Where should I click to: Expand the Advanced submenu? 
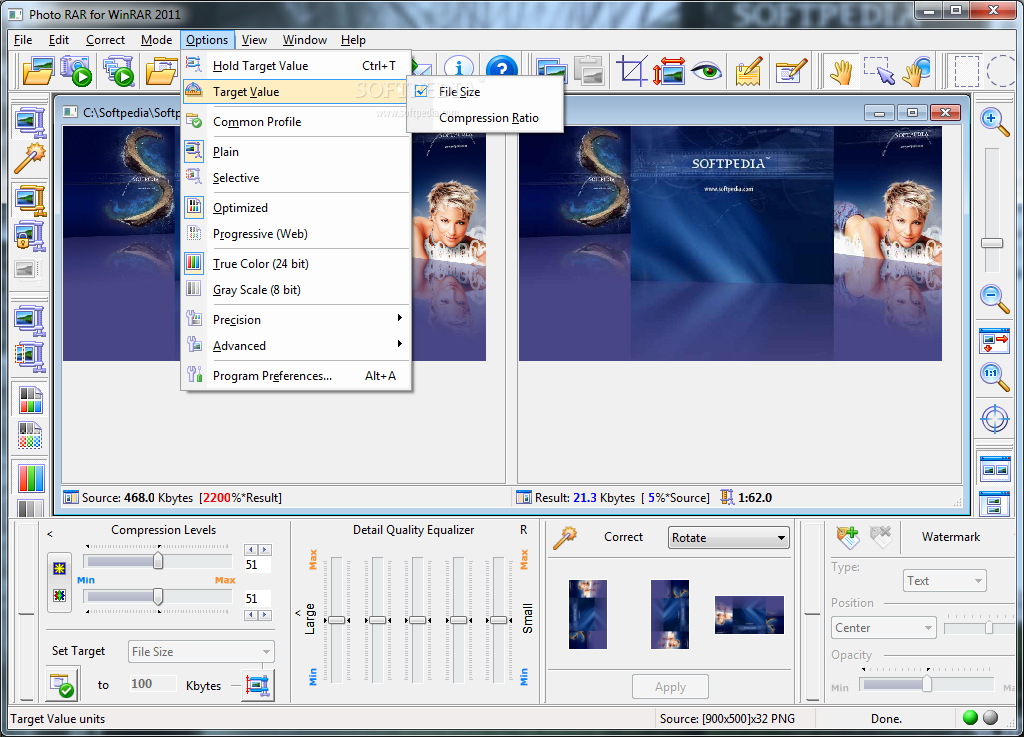point(296,345)
